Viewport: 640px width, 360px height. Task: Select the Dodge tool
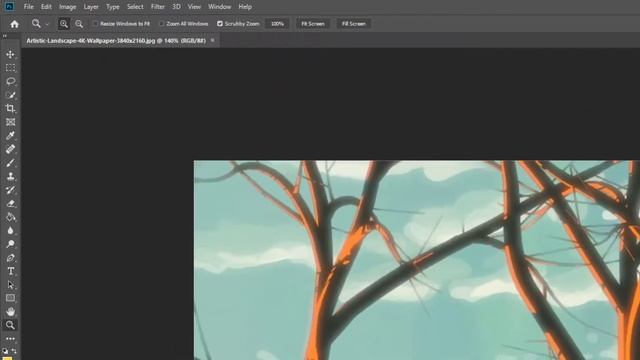(x=10, y=244)
